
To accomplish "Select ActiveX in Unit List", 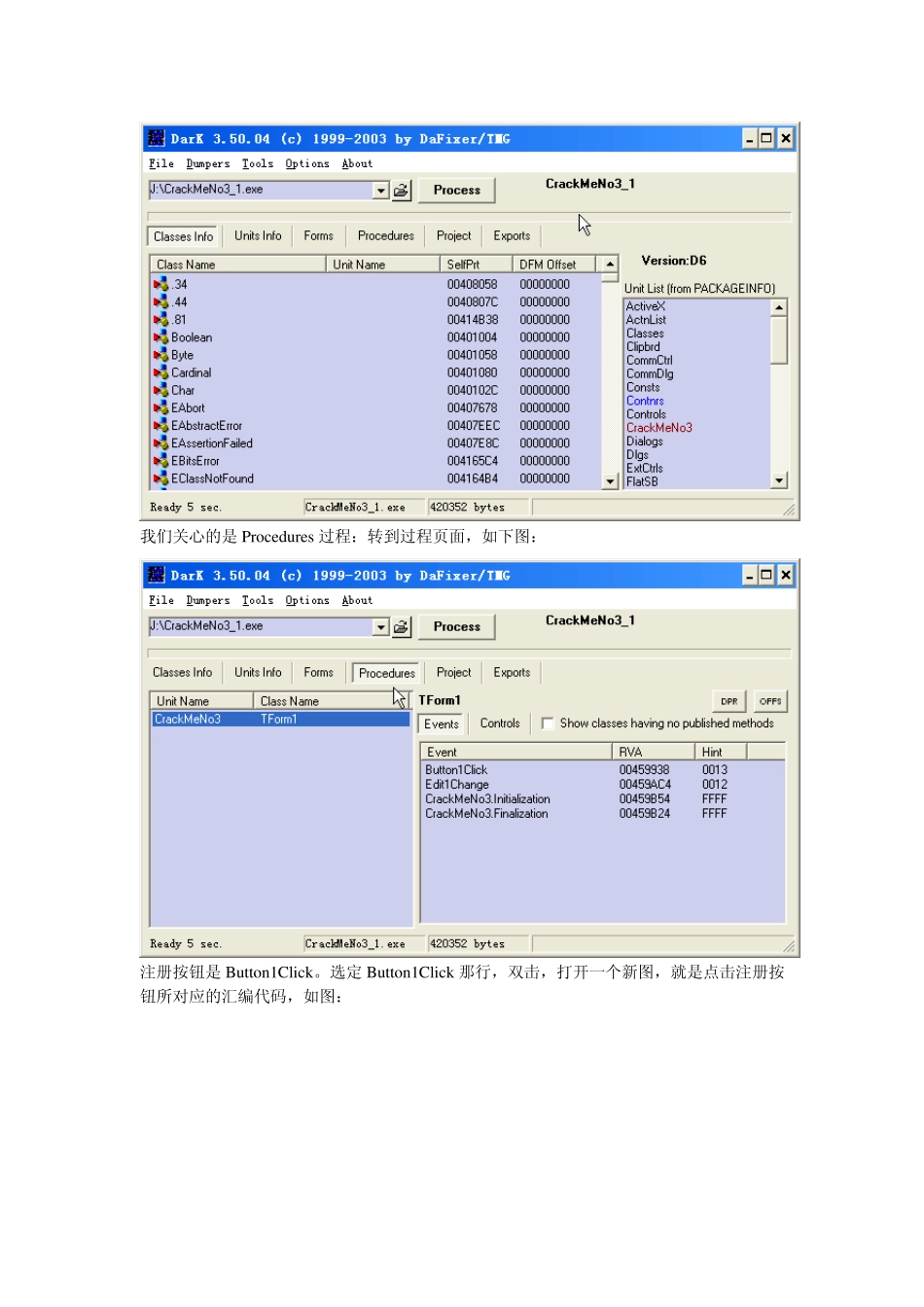I will 646,306.
